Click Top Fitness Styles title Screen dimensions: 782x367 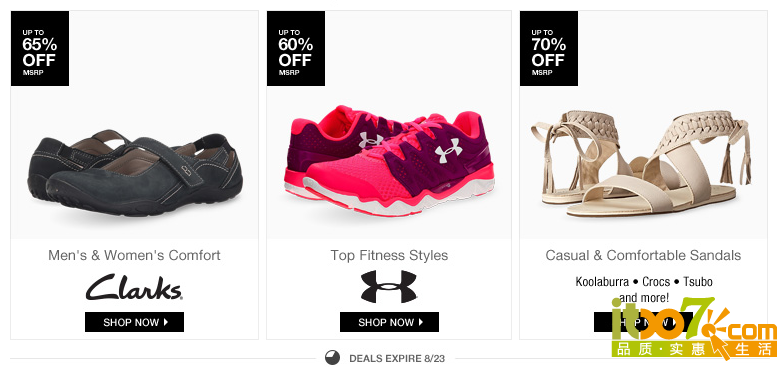tap(389, 255)
